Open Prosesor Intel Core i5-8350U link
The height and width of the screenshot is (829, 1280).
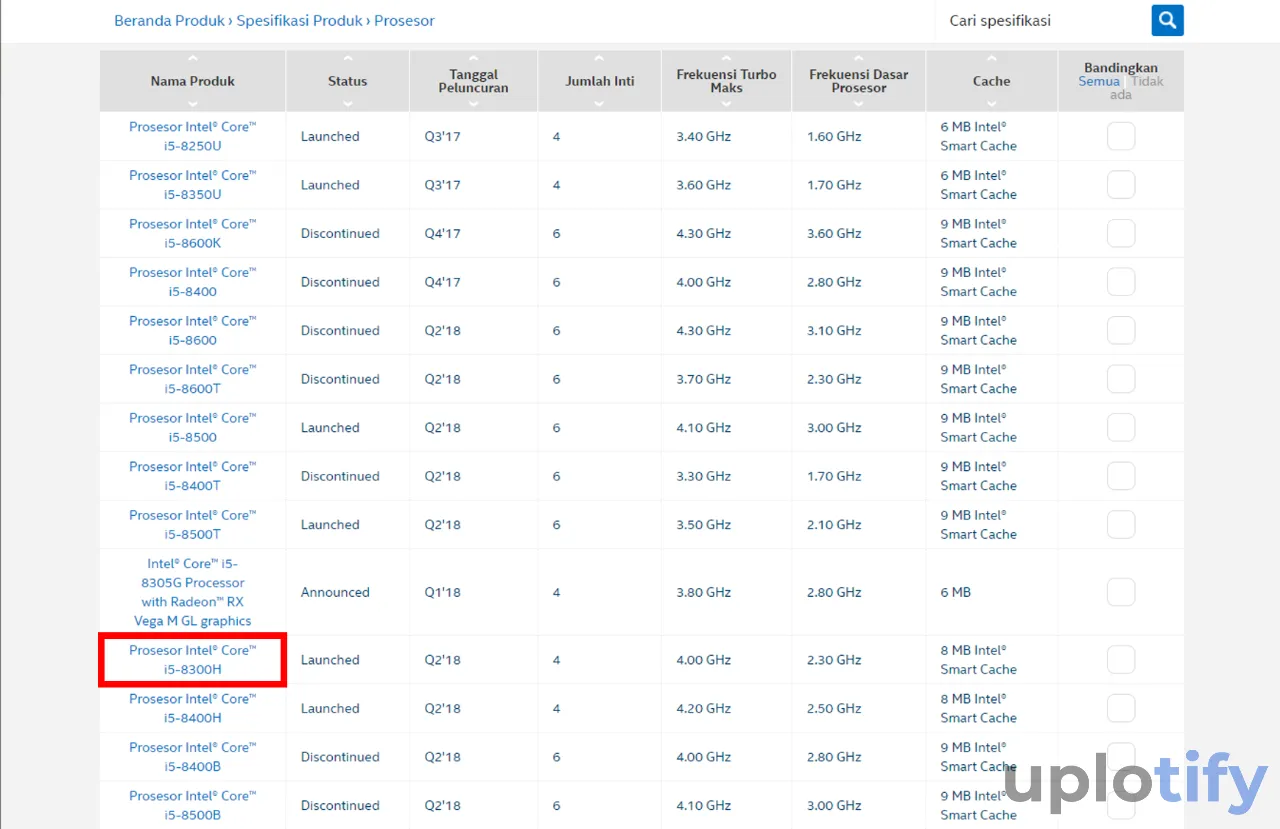pyautogui.click(x=192, y=185)
